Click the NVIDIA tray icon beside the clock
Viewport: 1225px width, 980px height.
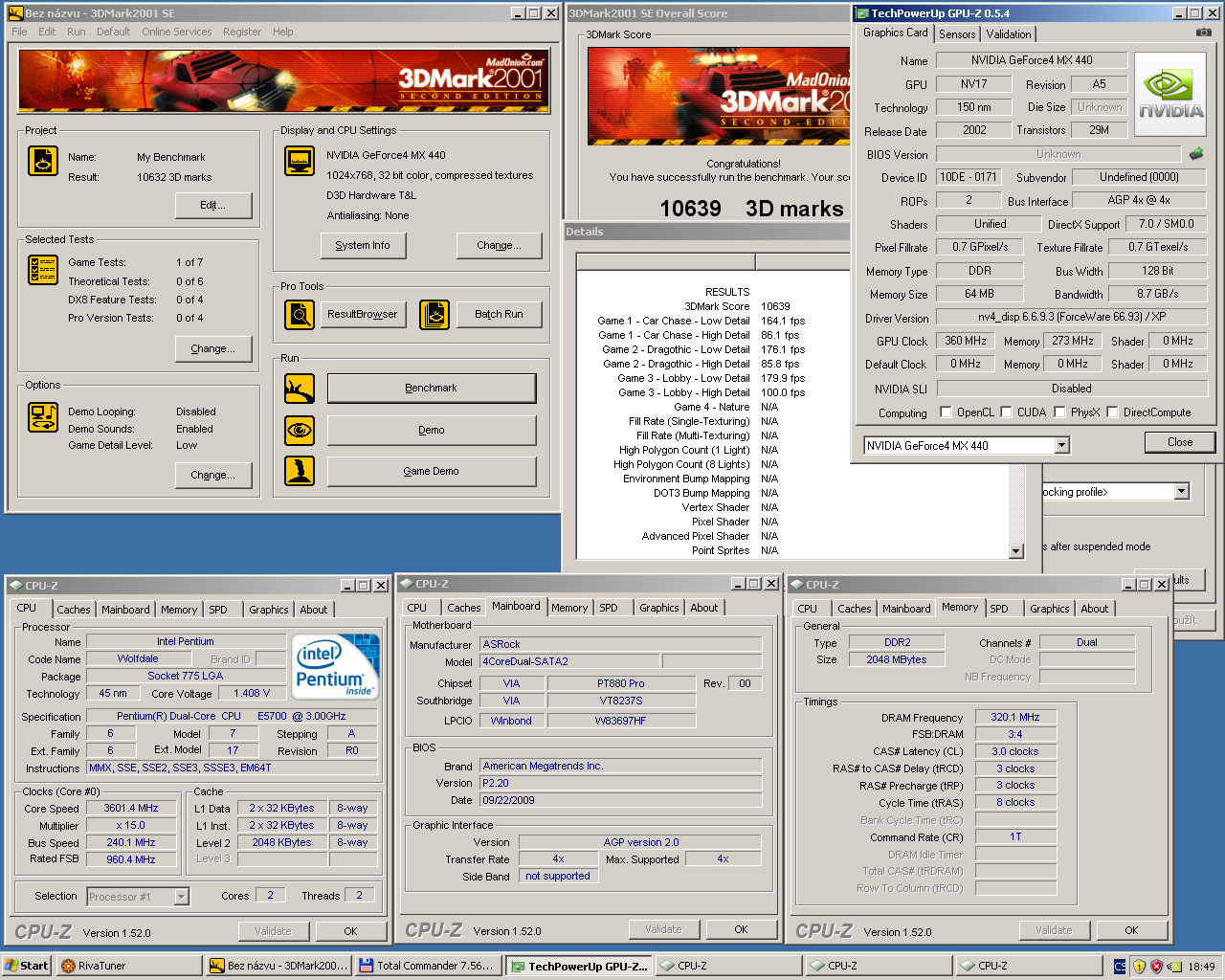point(1174,967)
